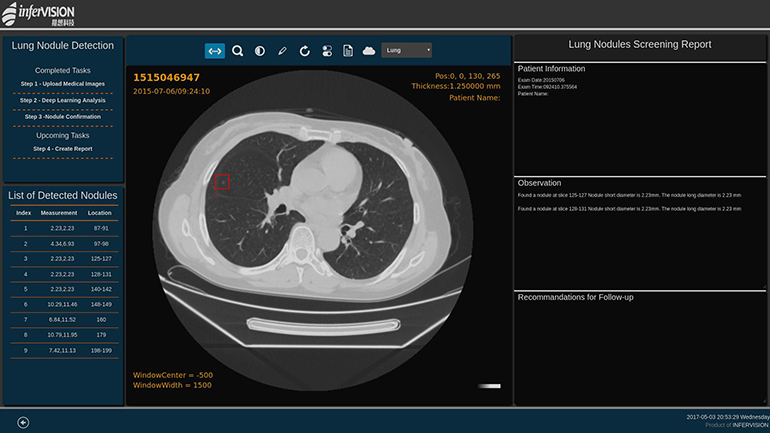Select nodule 2 at location 97-98
The image size is (770, 433).
point(63,243)
